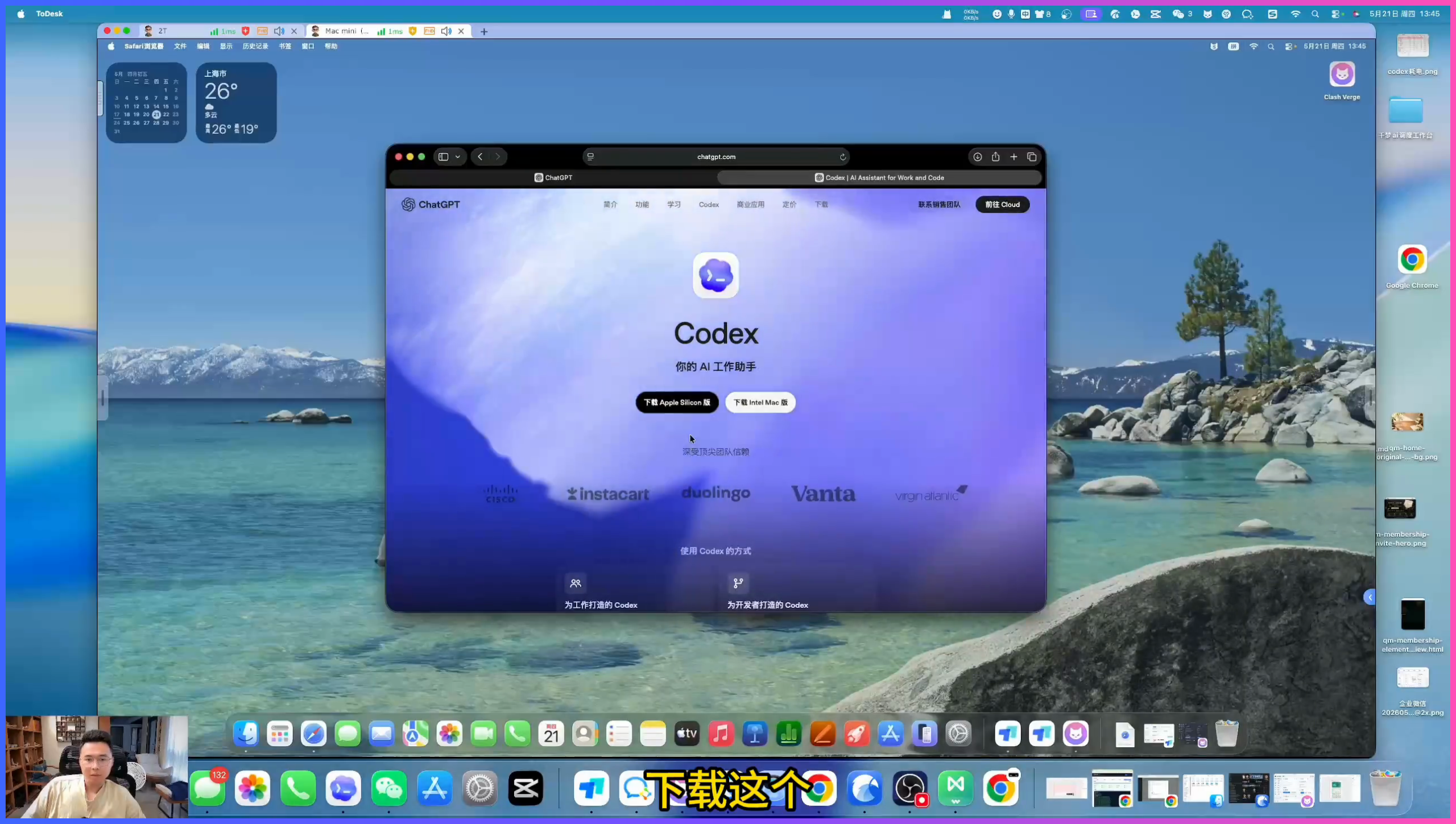This screenshot has height=824, width=1456.
Task: Open the 定价 nav link
Action: [789, 205]
